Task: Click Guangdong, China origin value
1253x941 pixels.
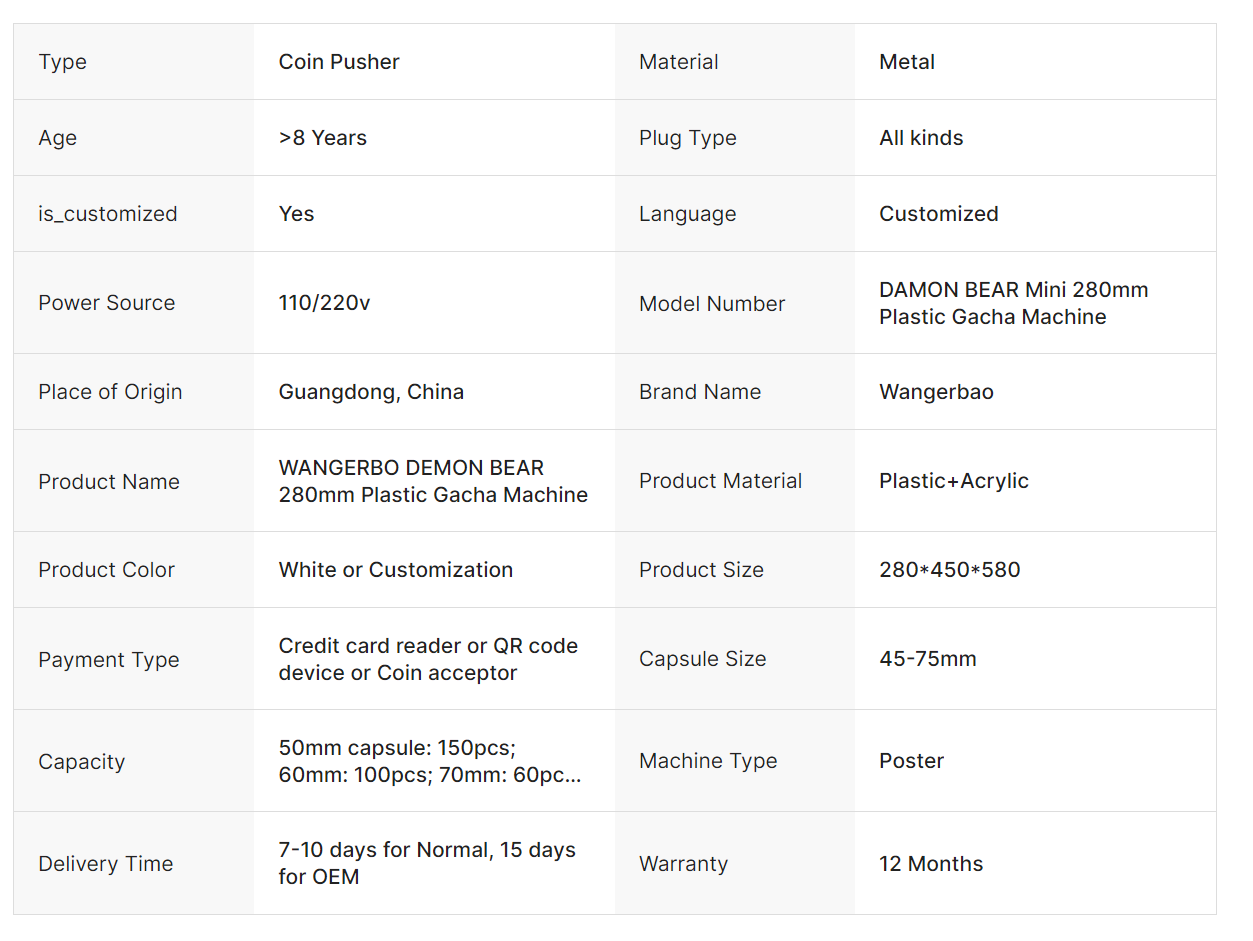Action: click(x=371, y=392)
